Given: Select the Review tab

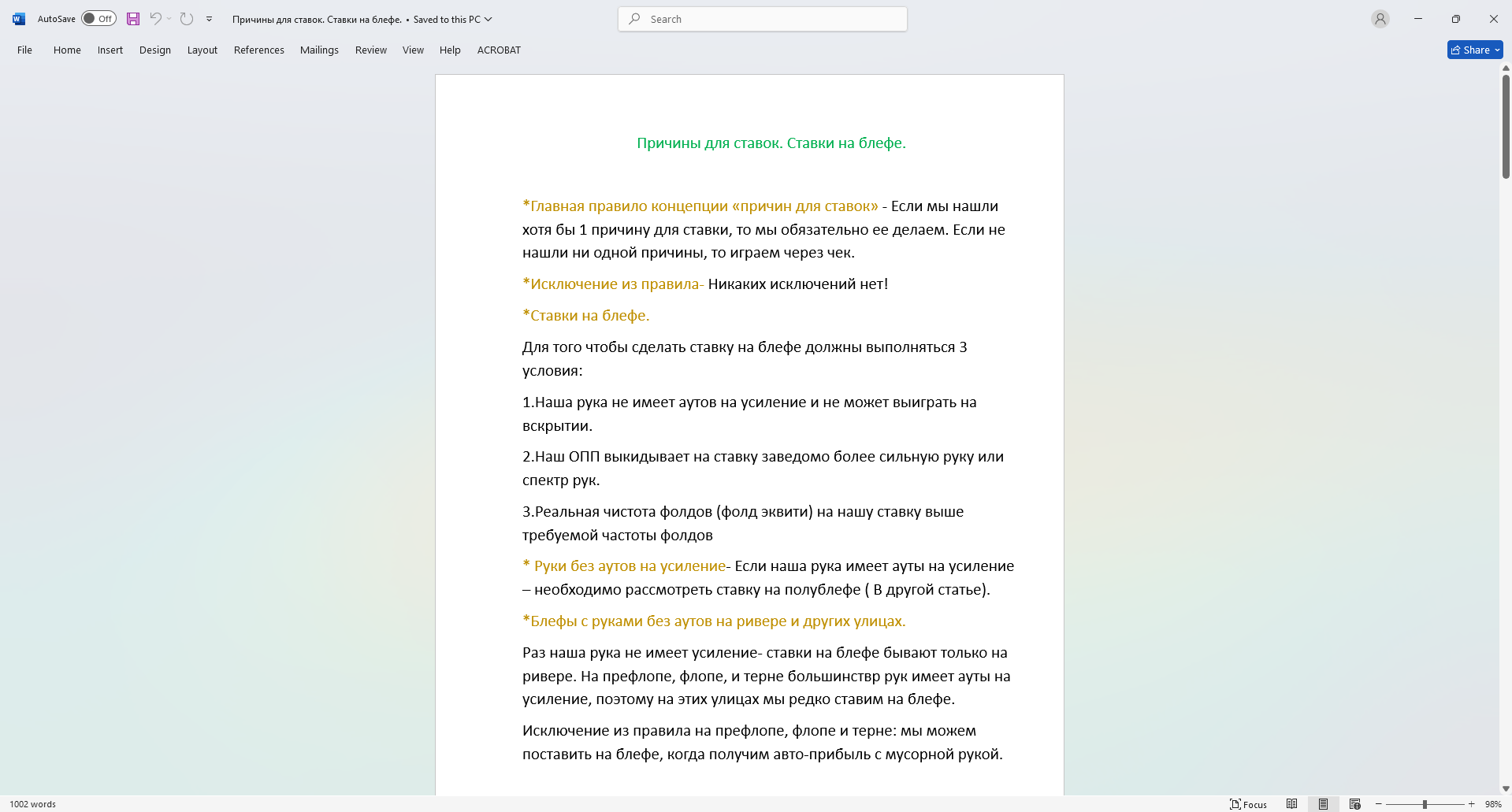Looking at the screenshot, I should tap(371, 50).
